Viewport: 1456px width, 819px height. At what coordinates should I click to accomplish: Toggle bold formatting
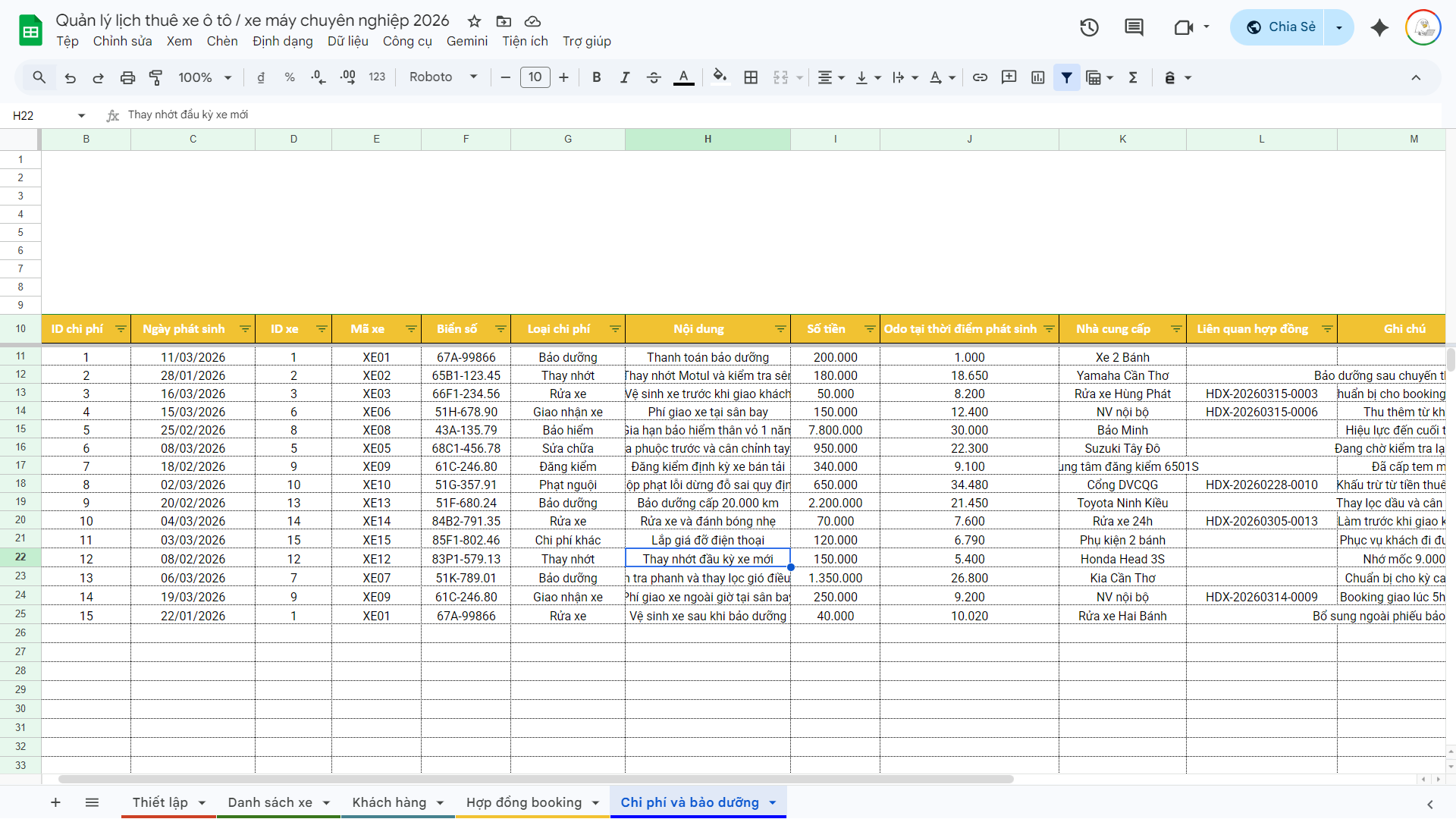point(597,77)
